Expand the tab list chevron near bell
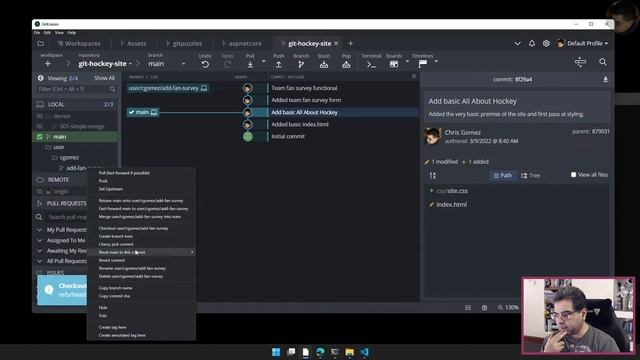 click(517, 43)
